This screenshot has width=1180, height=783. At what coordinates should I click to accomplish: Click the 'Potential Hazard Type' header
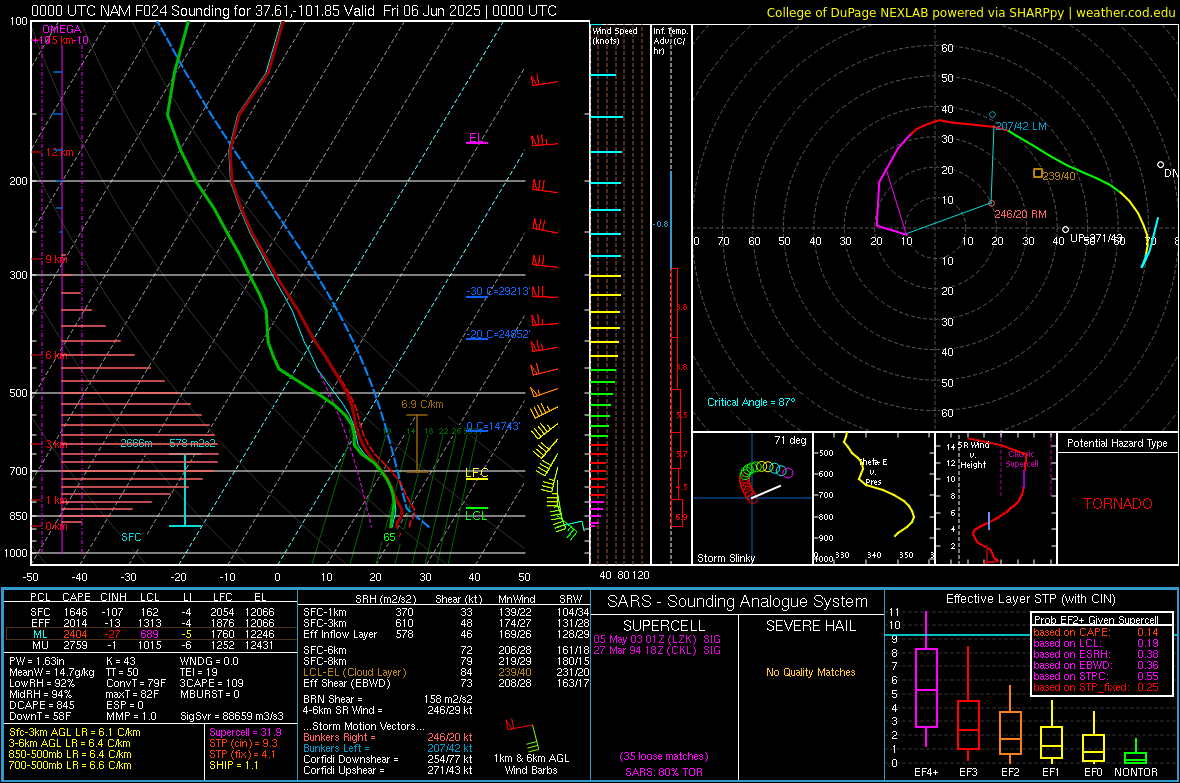click(x=1117, y=443)
